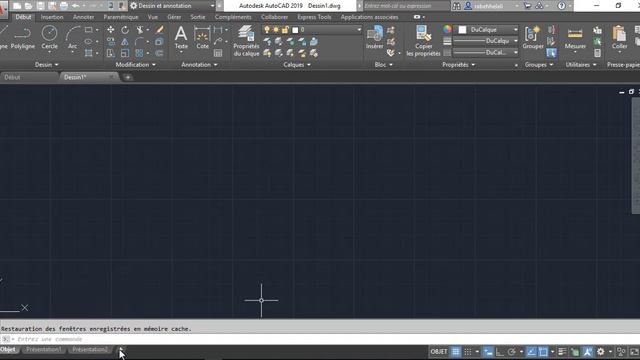640x360 pixels.
Task: Select the Trim (Ajuster) tool
Action: 140,30
